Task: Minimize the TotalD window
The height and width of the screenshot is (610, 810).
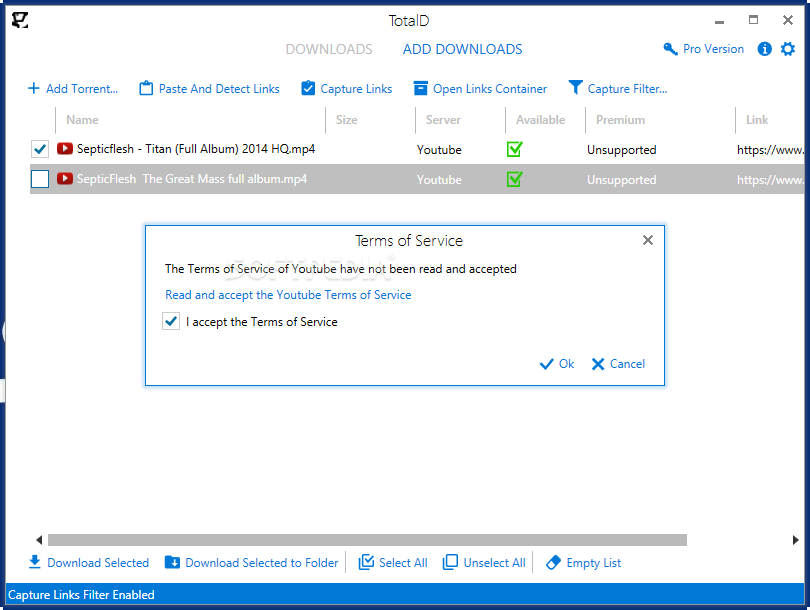Action: 719,21
